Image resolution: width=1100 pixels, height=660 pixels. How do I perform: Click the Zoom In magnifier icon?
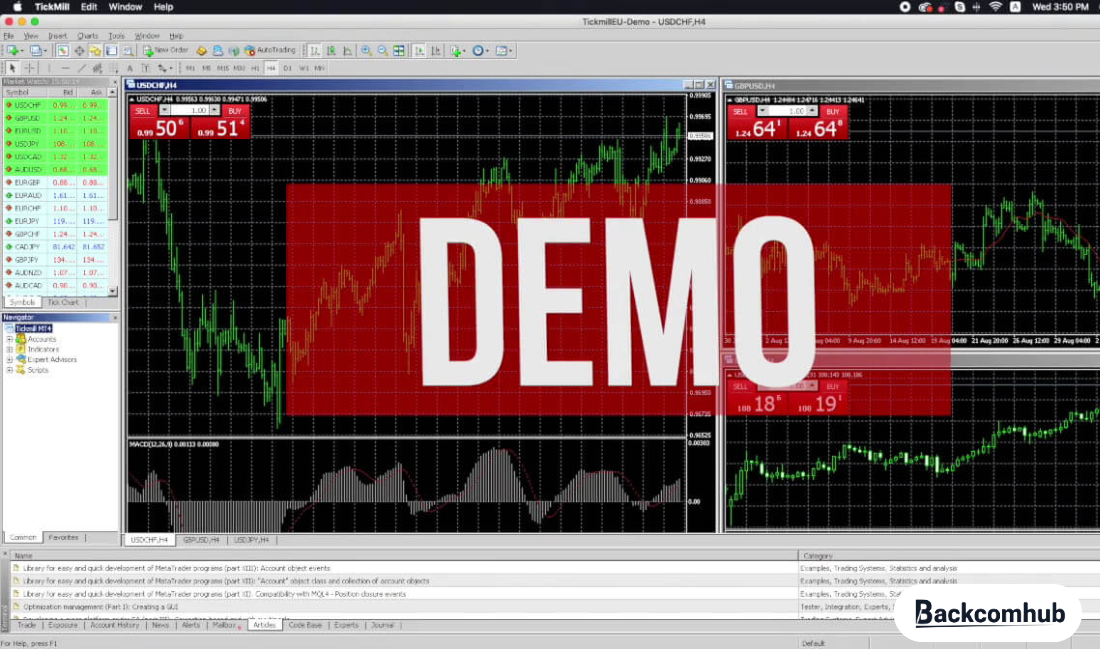coord(365,50)
